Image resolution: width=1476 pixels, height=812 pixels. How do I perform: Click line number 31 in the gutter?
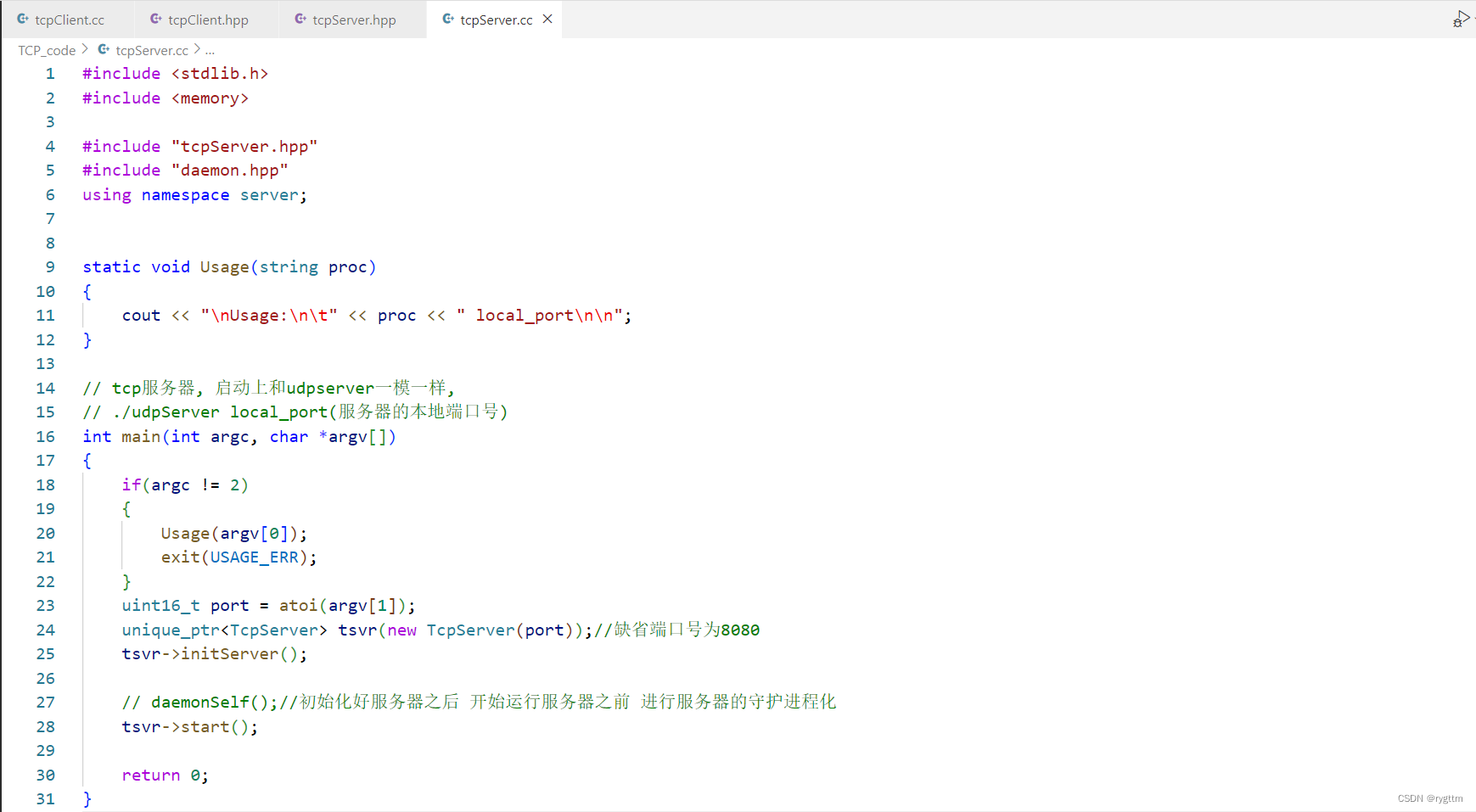point(46,799)
